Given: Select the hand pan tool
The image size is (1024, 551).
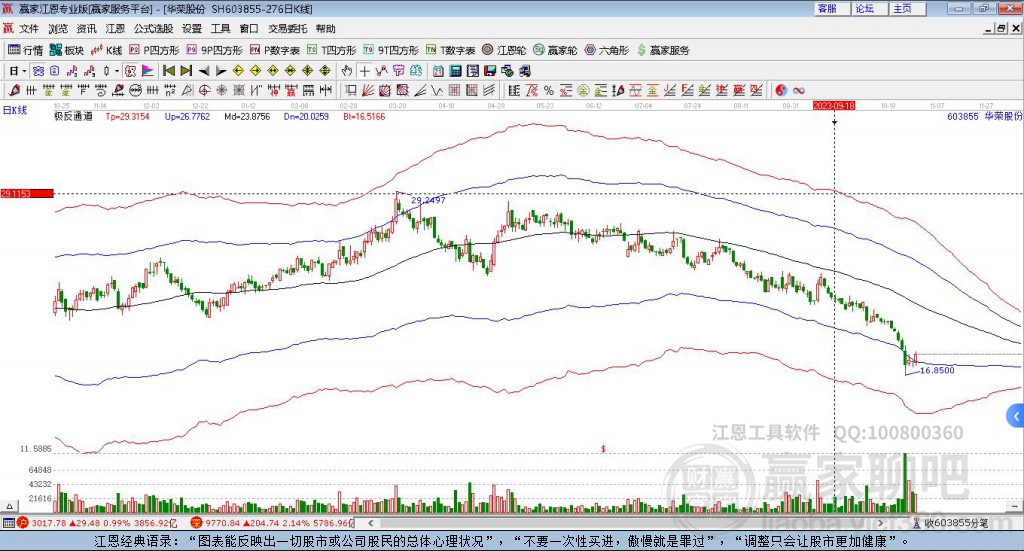Looking at the screenshot, I should (x=346, y=71).
